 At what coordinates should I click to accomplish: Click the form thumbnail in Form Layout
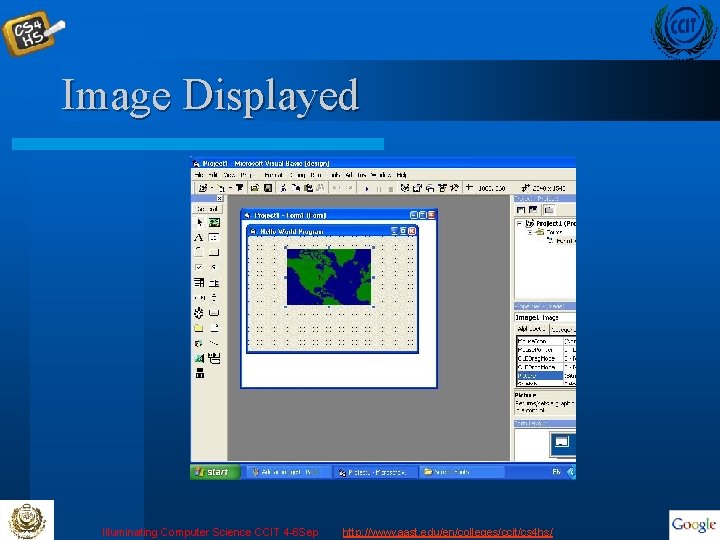562,442
